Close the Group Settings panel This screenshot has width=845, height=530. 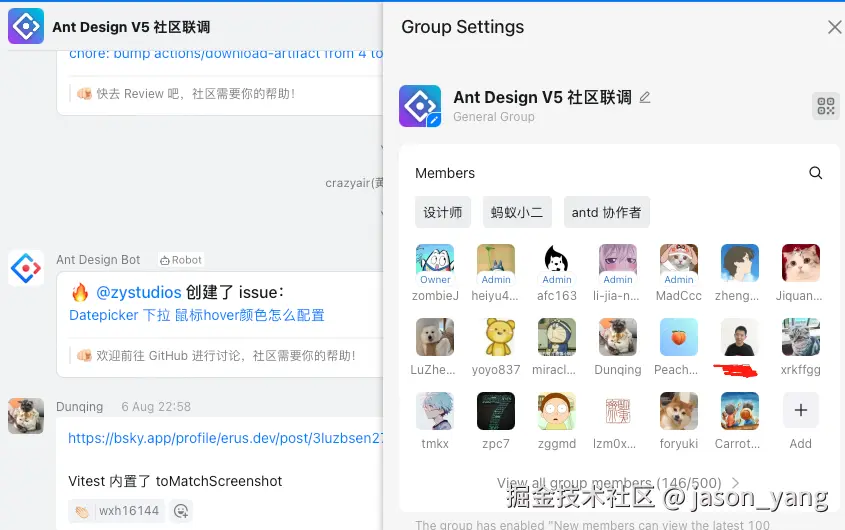click(x=835, y=27)
